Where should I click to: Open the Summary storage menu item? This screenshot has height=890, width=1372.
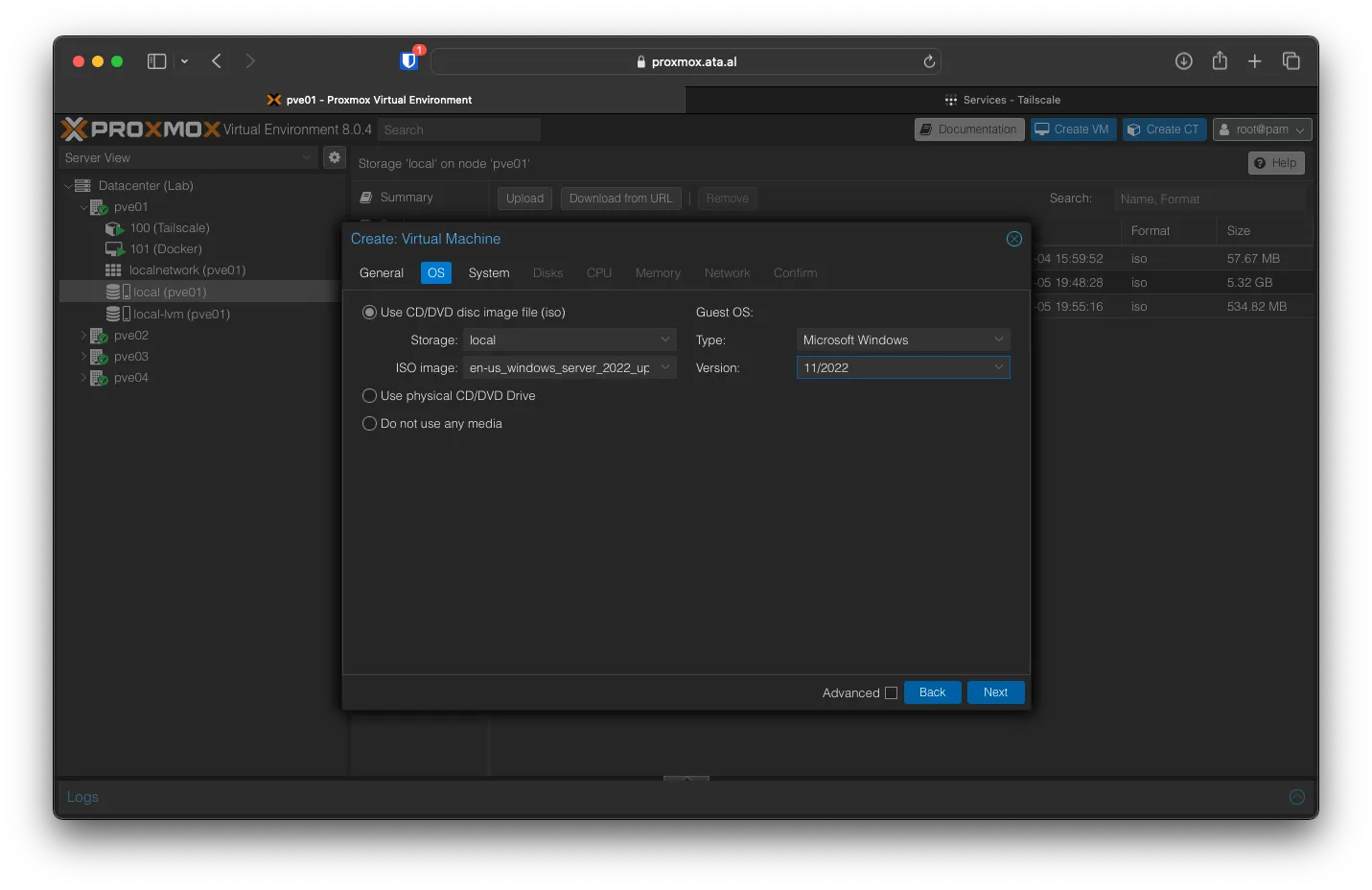pyautogui.click(x=407, y=198)
